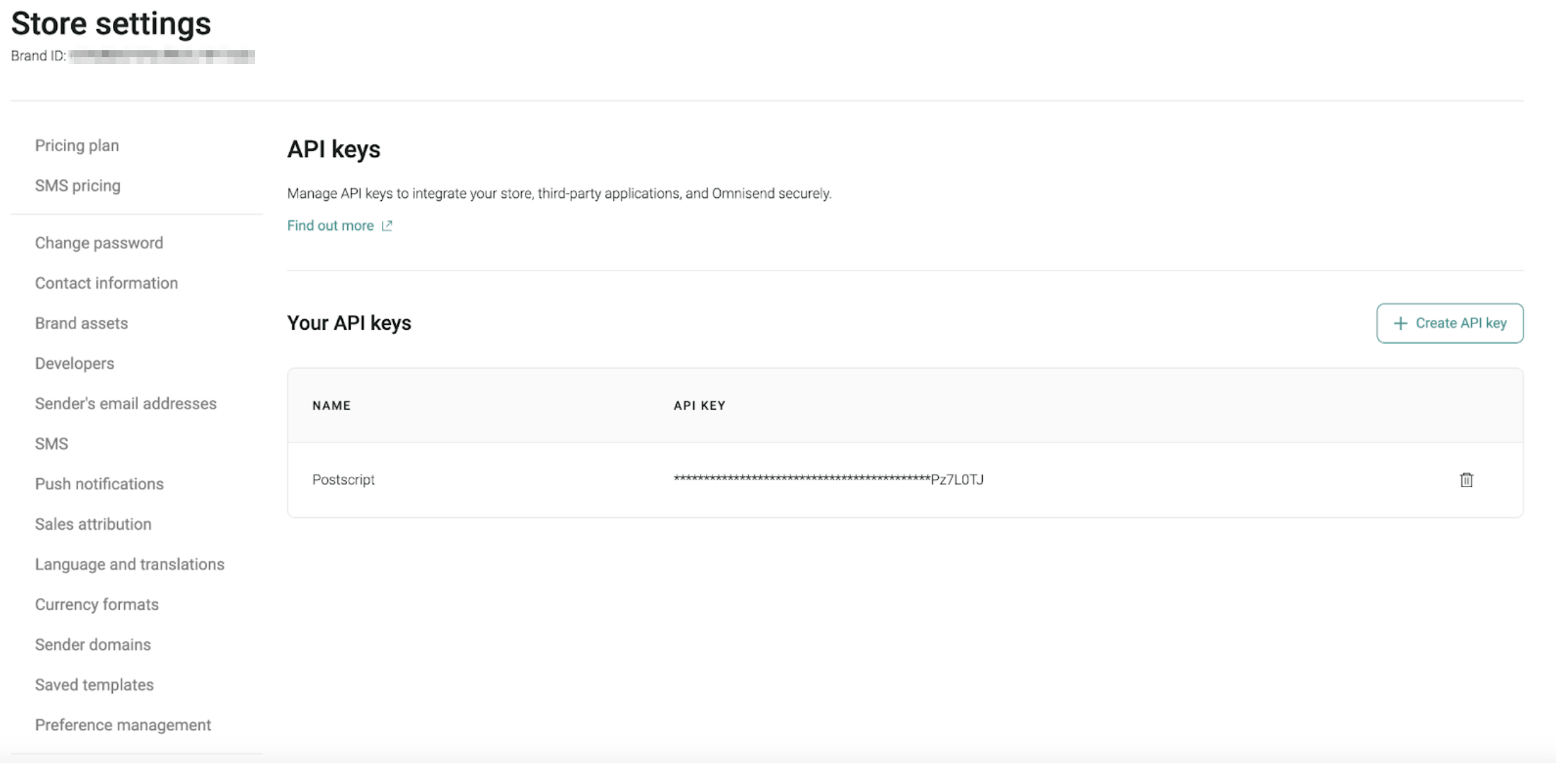Open Change password page
The width and height of the screenshot is (1568, 771).
(x=99, y=243)
